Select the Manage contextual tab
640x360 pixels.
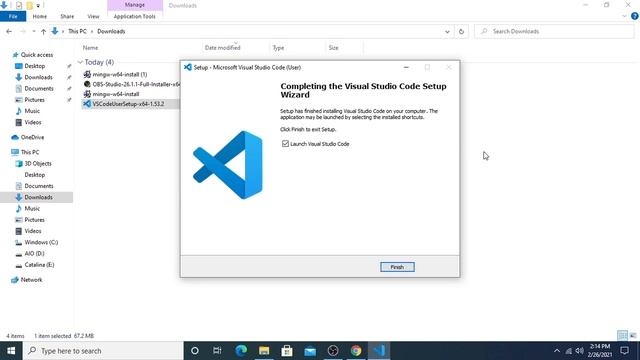(135, 5)
